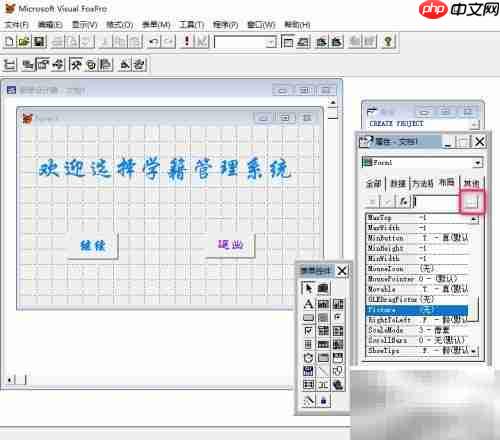Click the function (fx) expression button in Properties
Screen dimensions: 500x440
(x=403, y=202)
